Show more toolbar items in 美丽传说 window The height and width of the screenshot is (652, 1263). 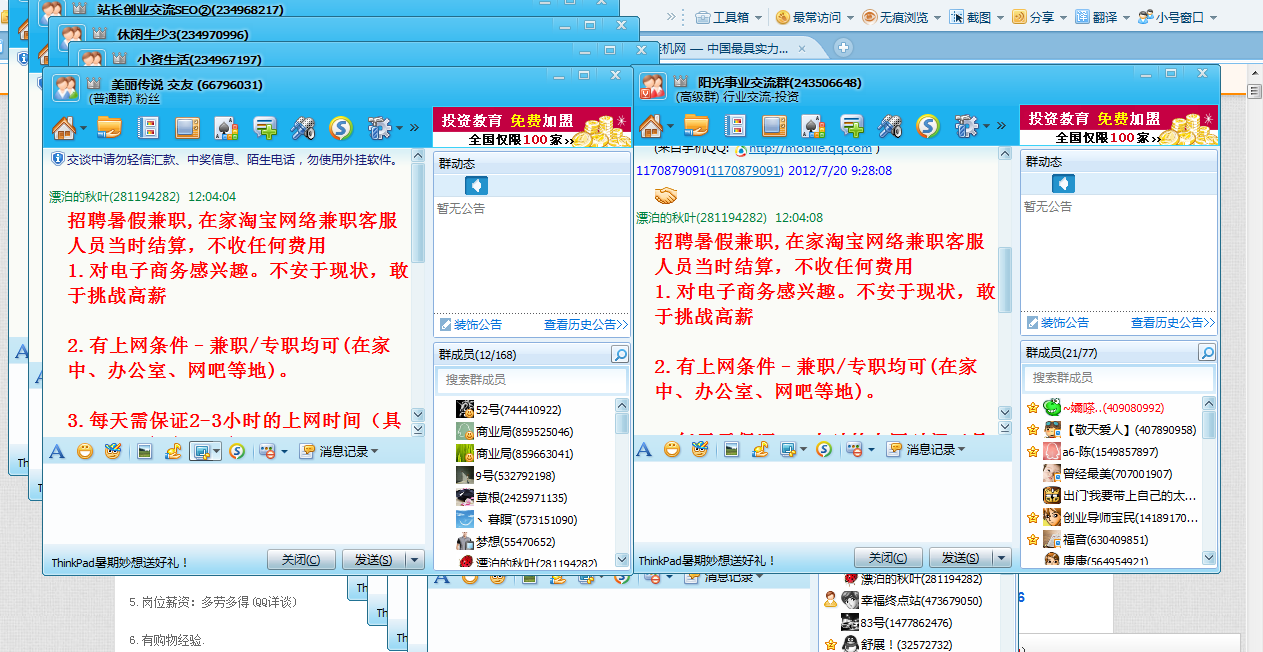(414, 128)
